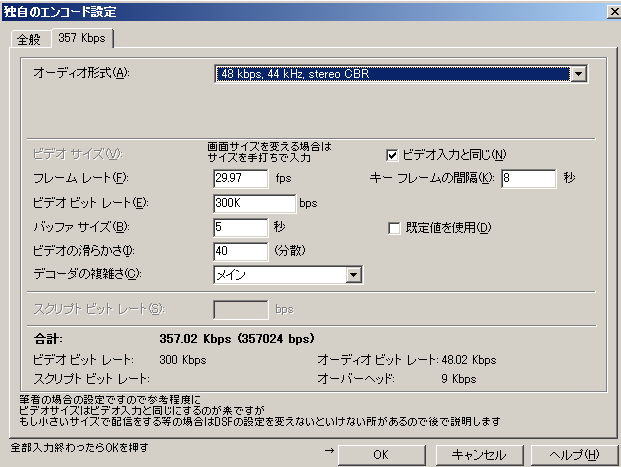Uncheck ビデオ入力と同じ checkbox

click(392, 155)
